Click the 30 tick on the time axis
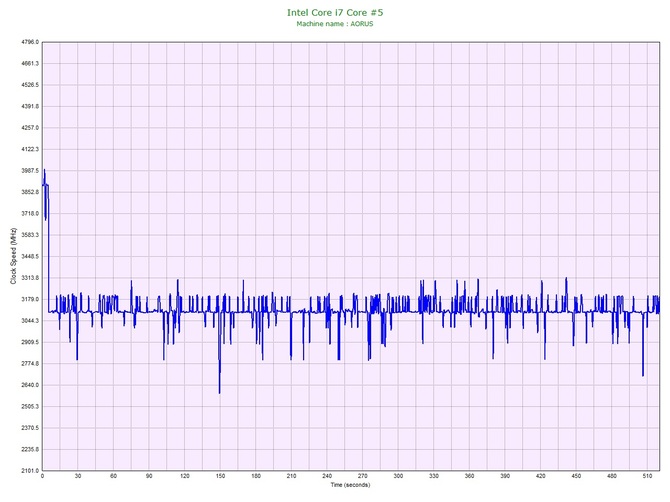This screenshot has width=670, height=502. (78, 476)
